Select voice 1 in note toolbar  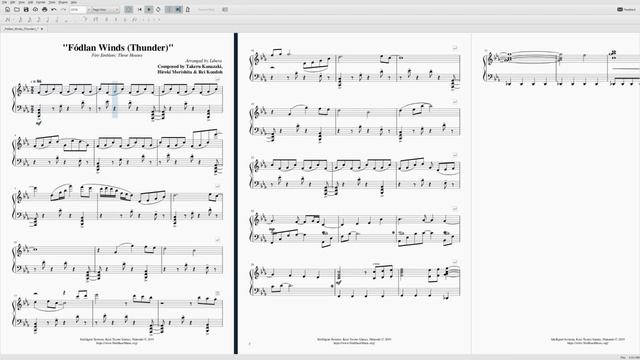click(144, 20)
